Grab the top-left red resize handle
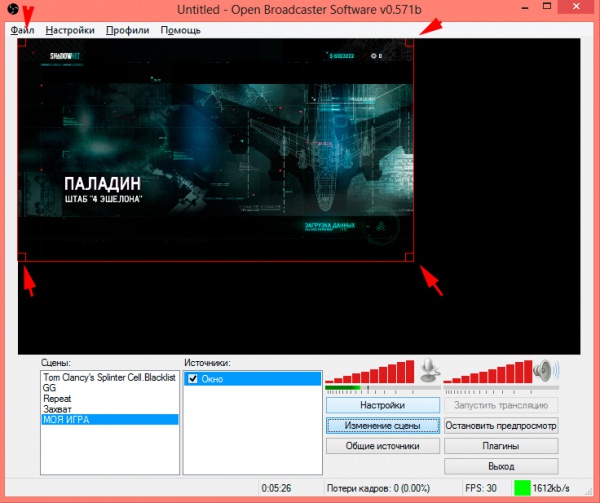Image resolution: width=600 pixels, height=503 pixels. pyautogui.click(x=21, y=43)
